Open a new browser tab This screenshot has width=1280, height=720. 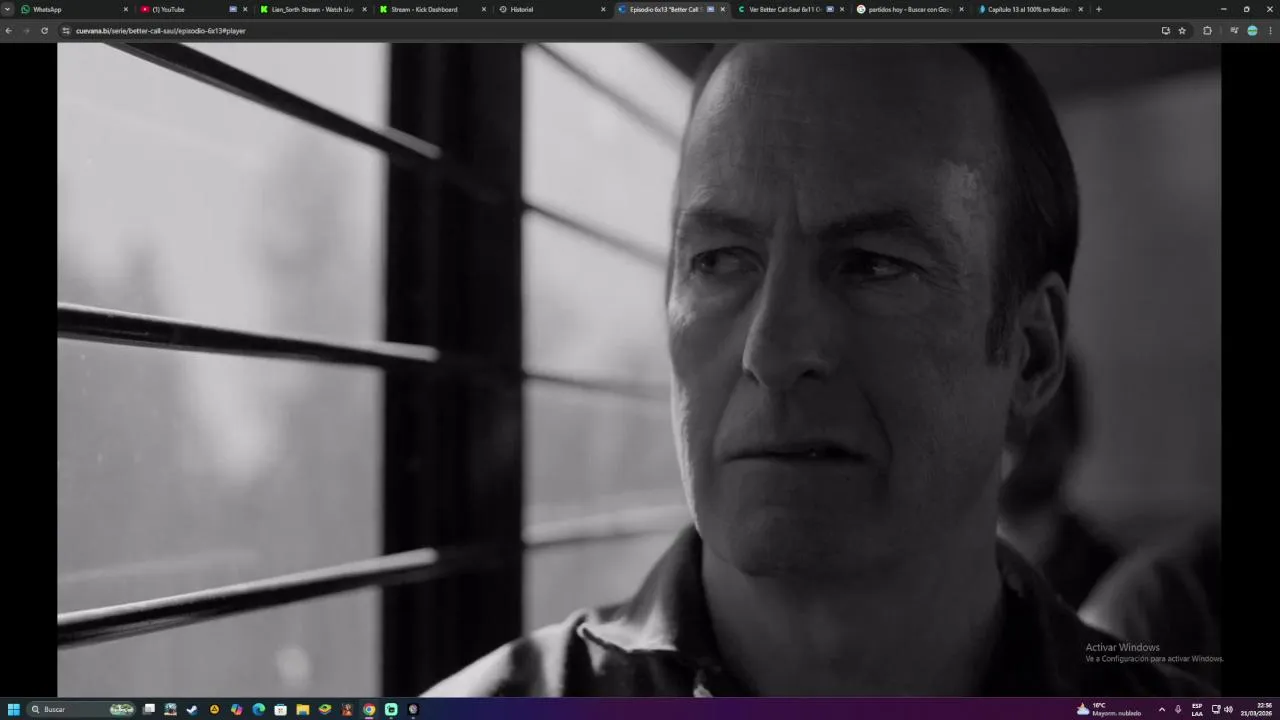[x=1098, y=9]
